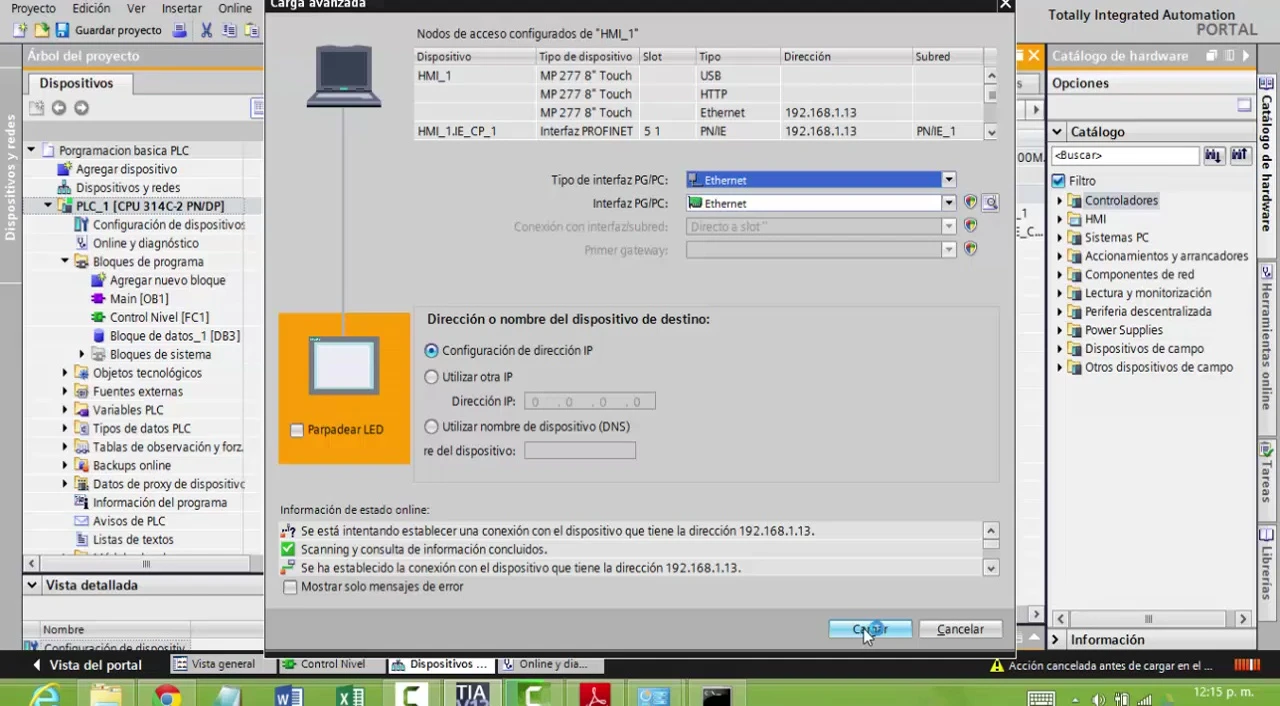Screen dimensions: 1280x706
Task: Expand HMI catalog folder
Action: (1060, 219)
